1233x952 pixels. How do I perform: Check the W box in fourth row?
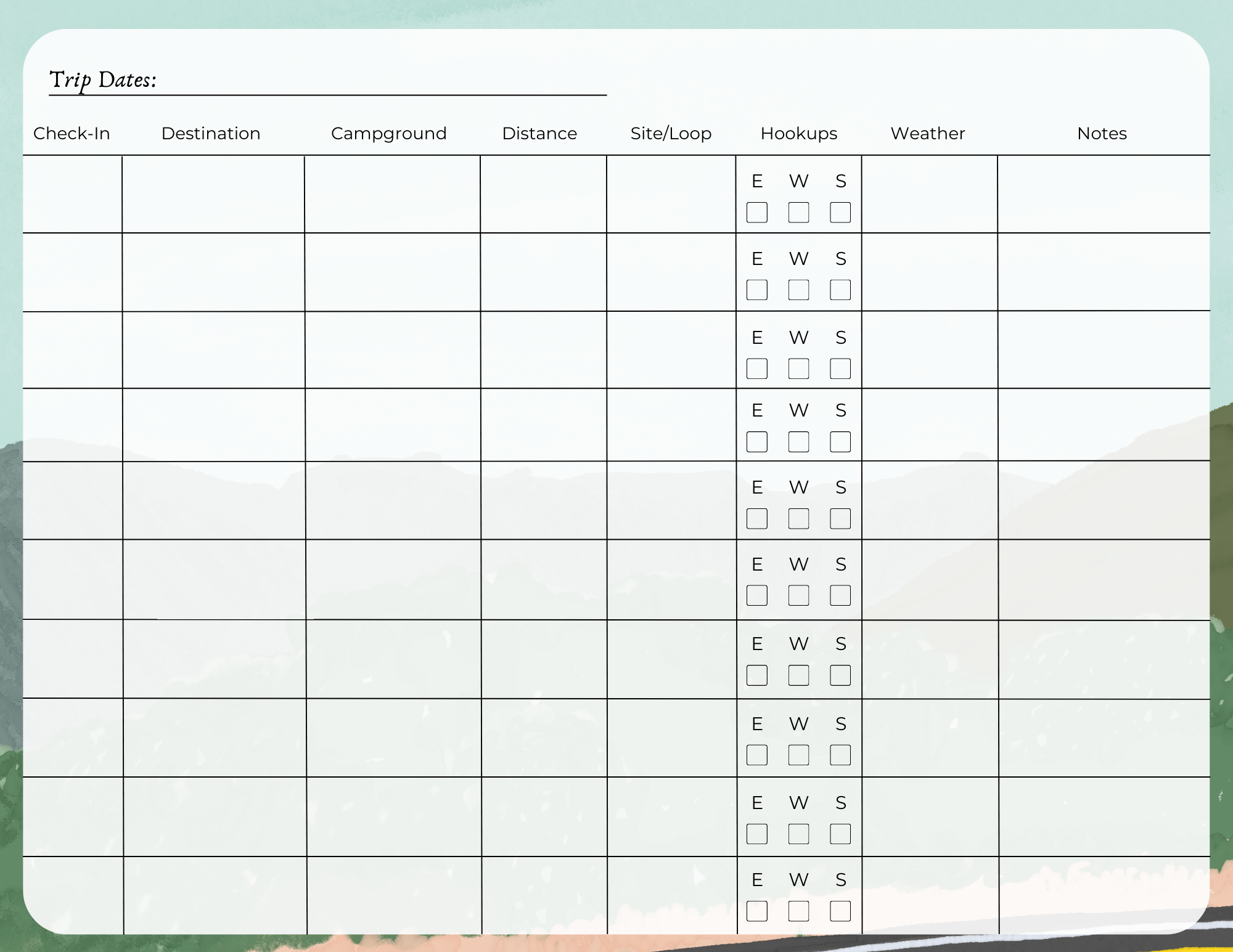pyautogui.click(x=798, y=442)
